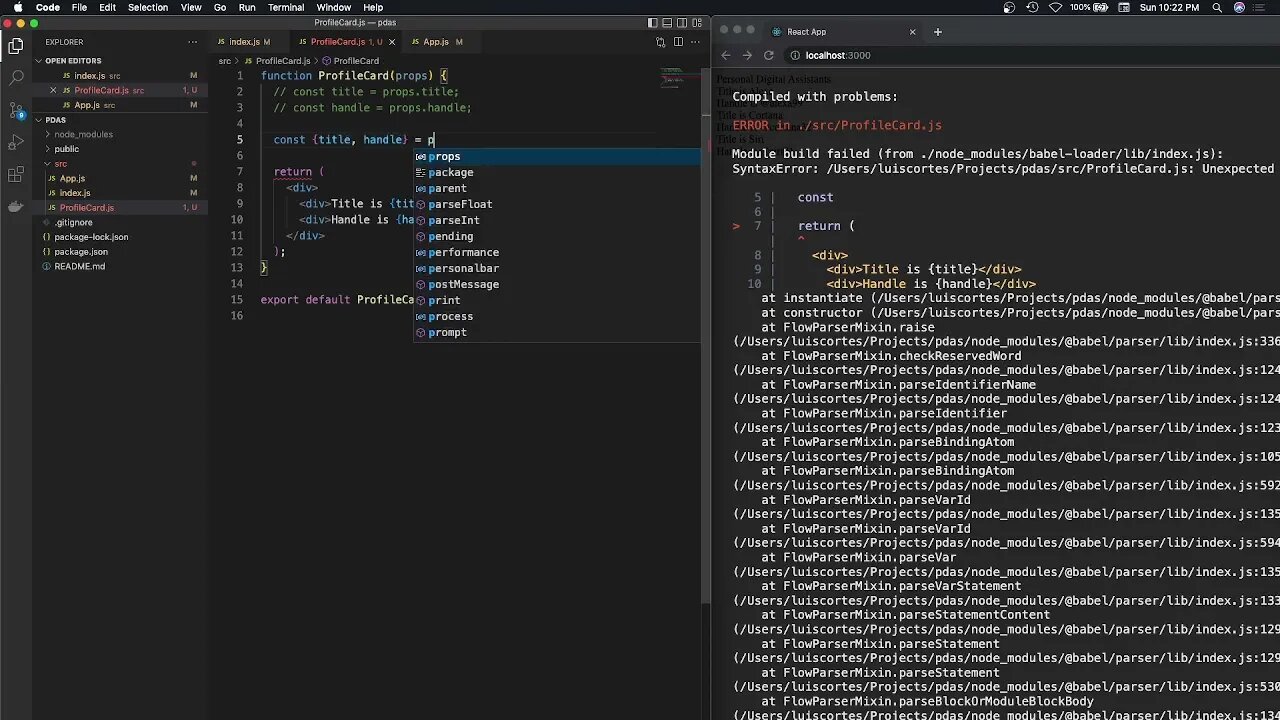The image size is (1280, 720).
Task: Open Time Machine menu bar icon
Action: (1033, 7)
